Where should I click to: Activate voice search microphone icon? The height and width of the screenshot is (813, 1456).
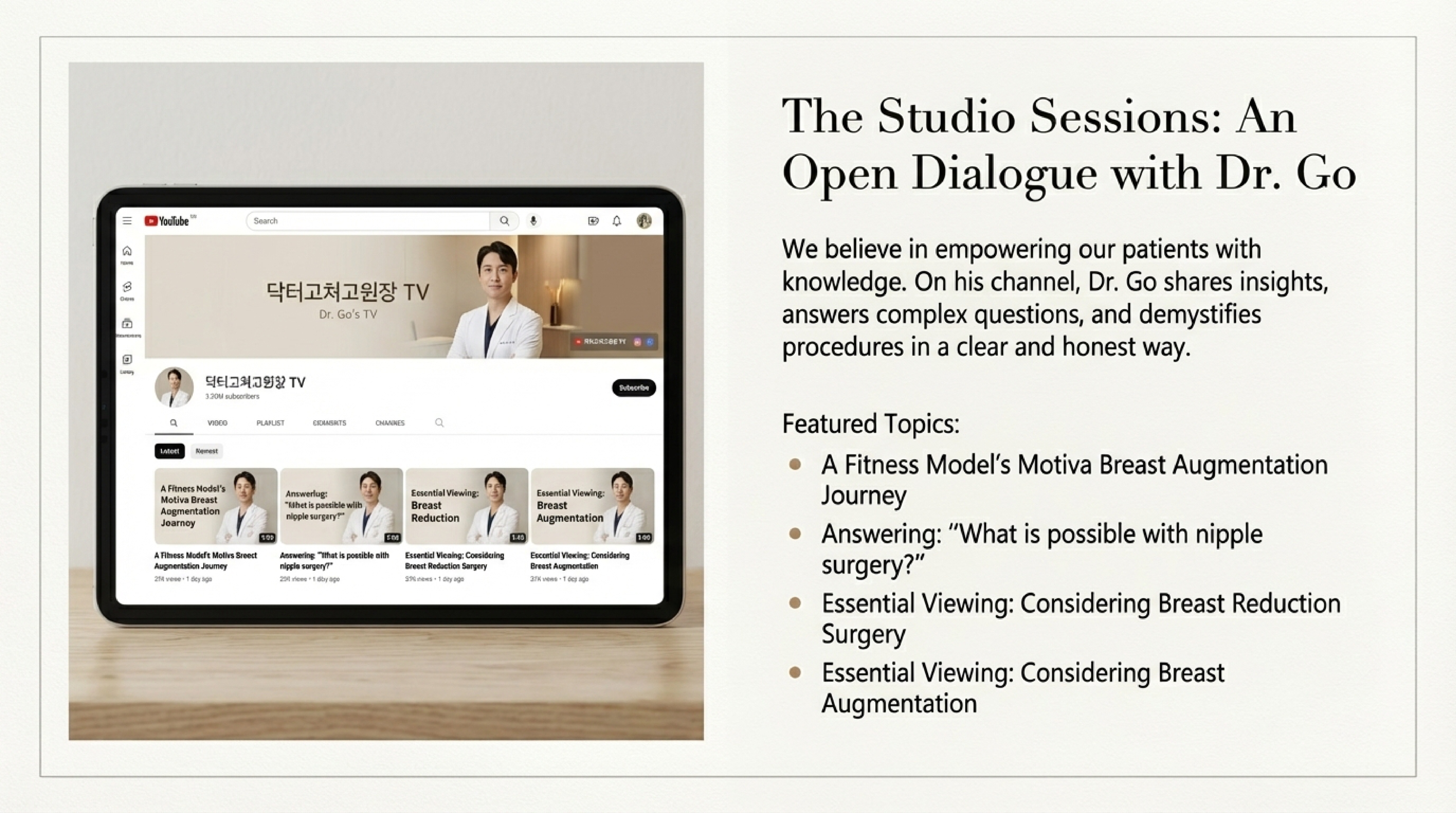(x=533, y=221)
